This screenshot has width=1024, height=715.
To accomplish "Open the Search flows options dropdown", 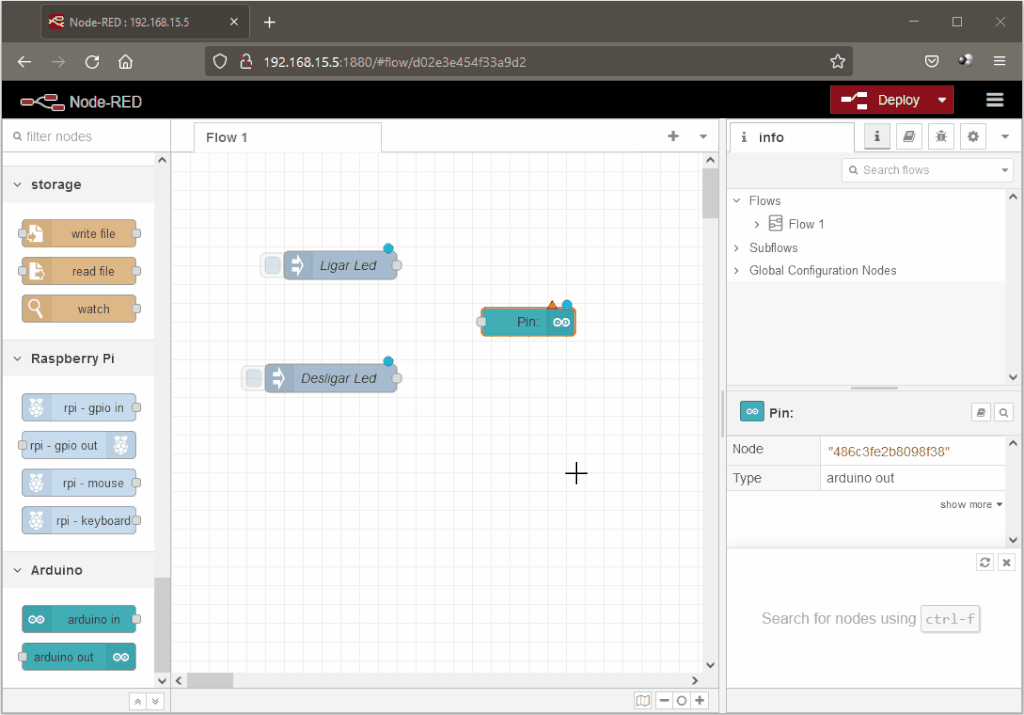I will [1004, 170].
